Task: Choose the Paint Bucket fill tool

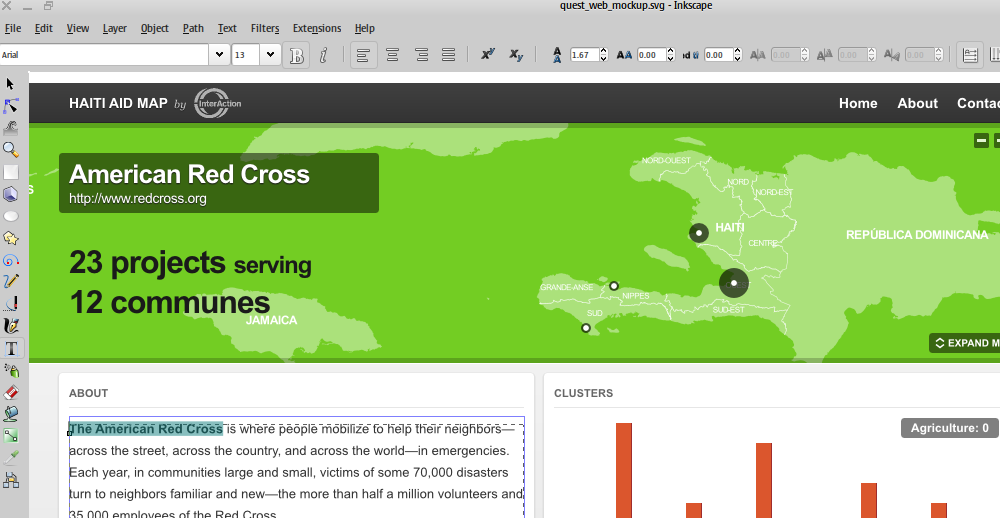Action: 10,413
